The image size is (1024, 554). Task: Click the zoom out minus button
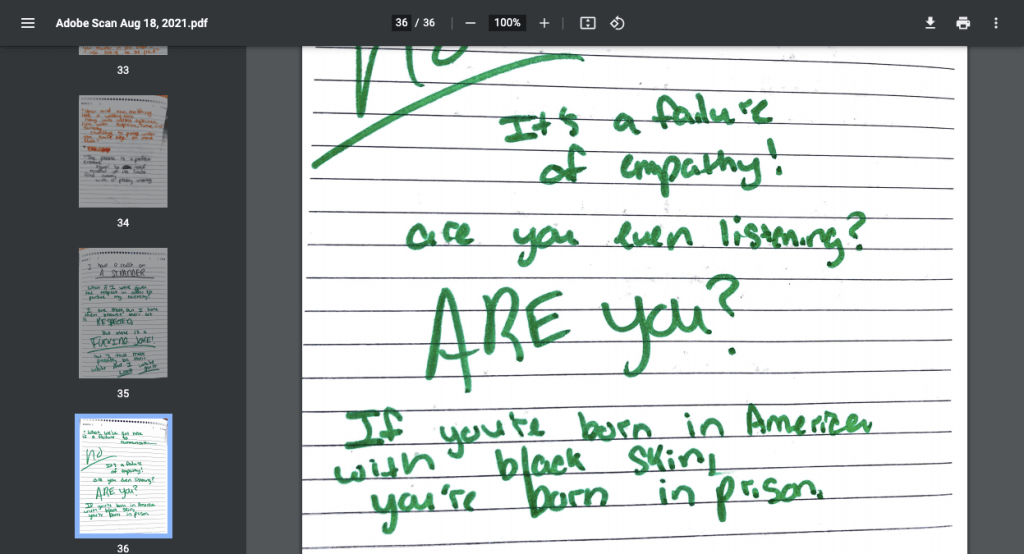470,23
